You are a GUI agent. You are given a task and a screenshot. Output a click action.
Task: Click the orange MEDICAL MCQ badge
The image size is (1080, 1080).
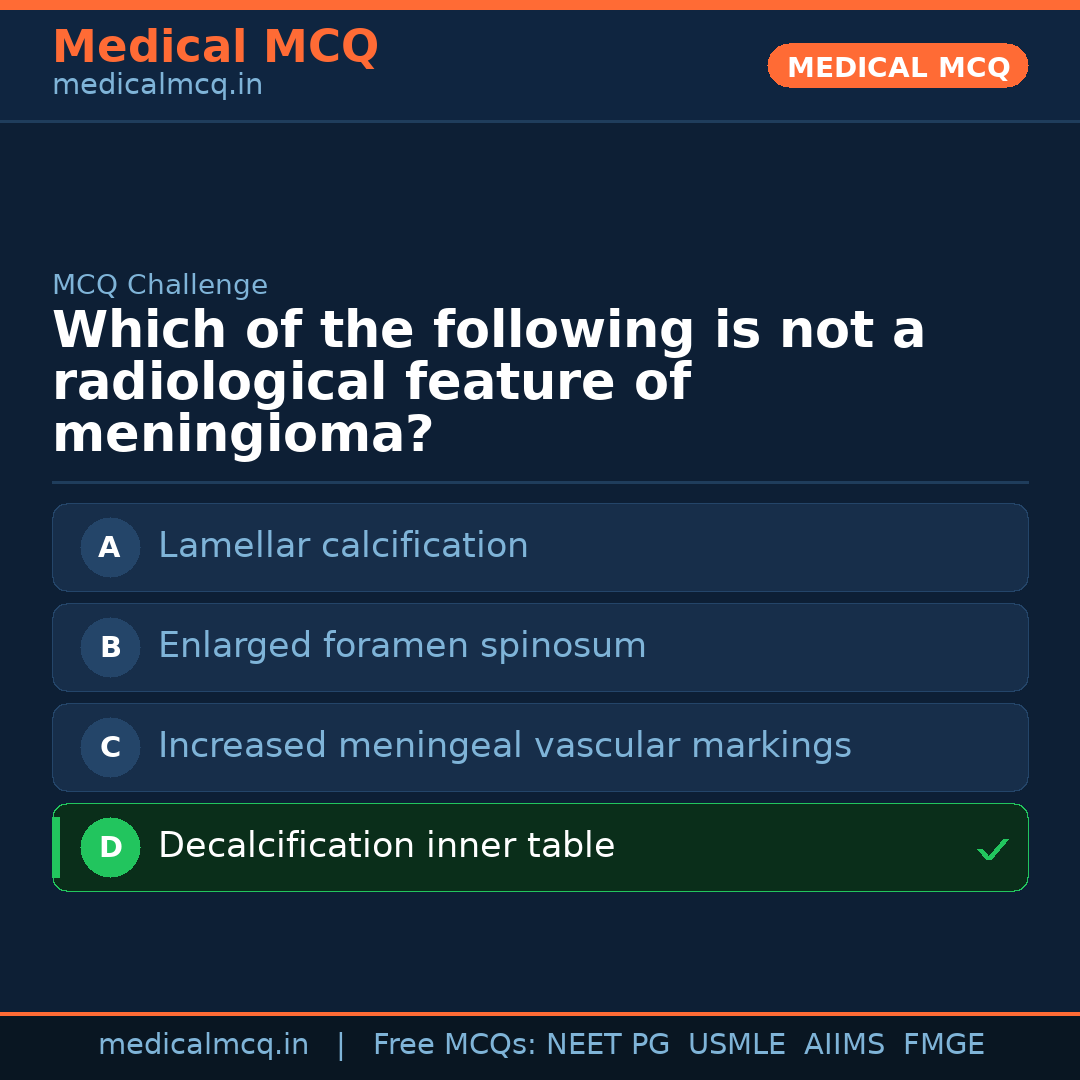(x=897, y=66)
